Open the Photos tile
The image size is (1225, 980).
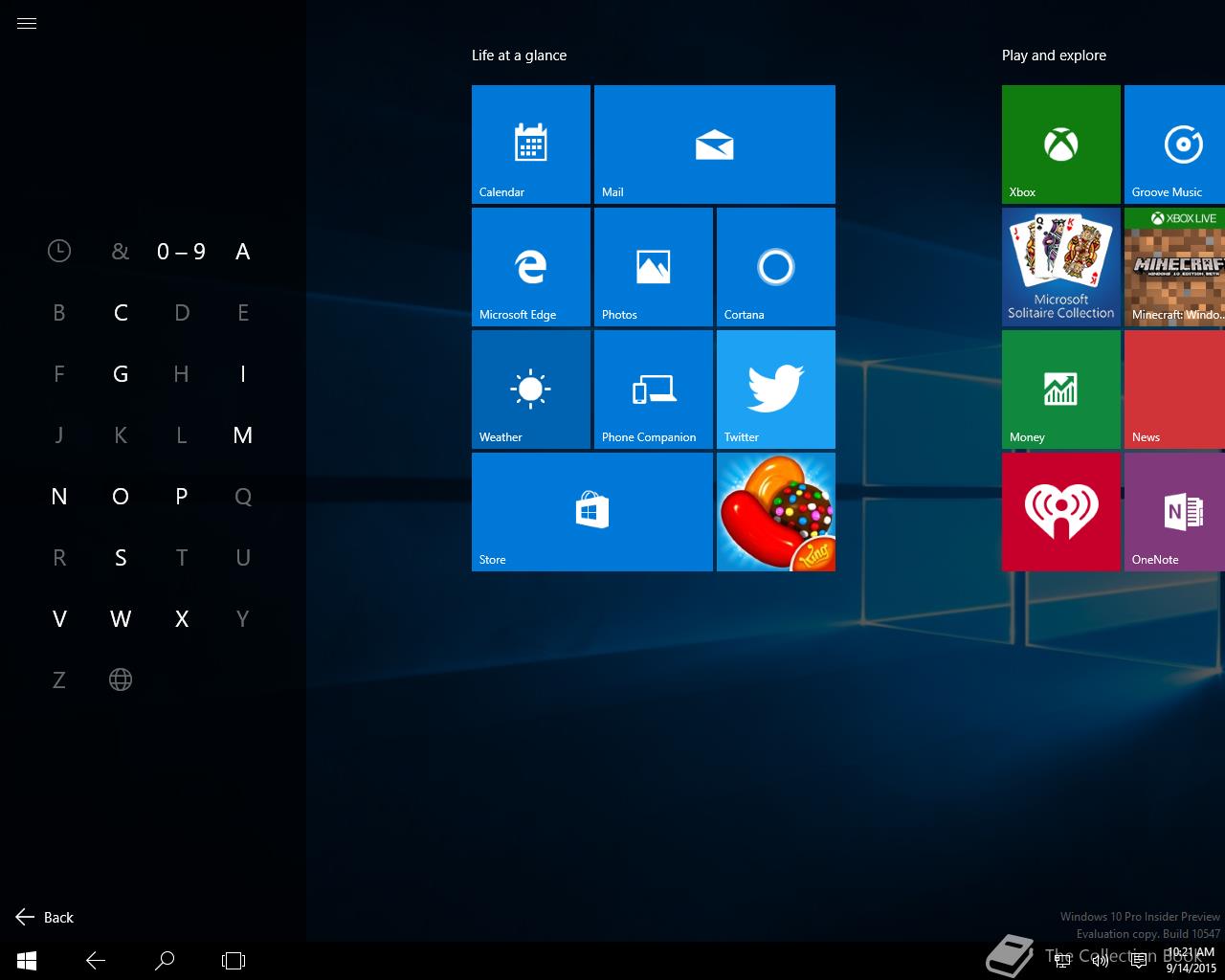(x=654, y=267)
